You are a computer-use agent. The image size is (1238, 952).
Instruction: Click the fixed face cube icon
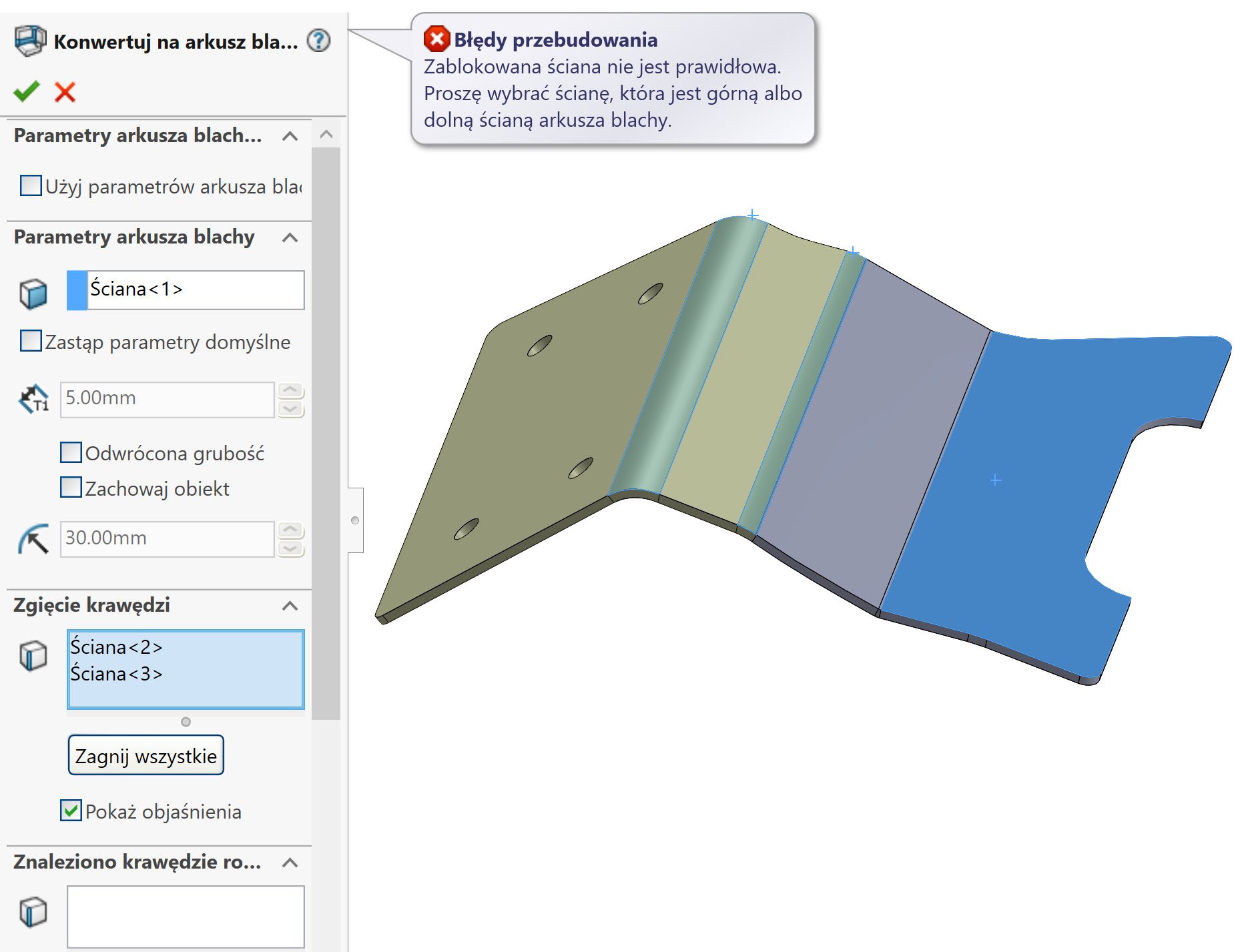[x=33, y=294]
